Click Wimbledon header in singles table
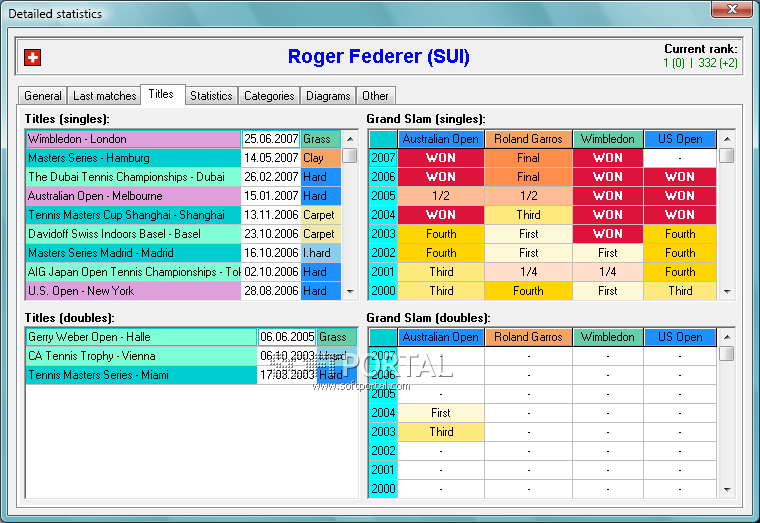Screen dimensions: 760x523 pyautogui.click(x=608, y=139)
